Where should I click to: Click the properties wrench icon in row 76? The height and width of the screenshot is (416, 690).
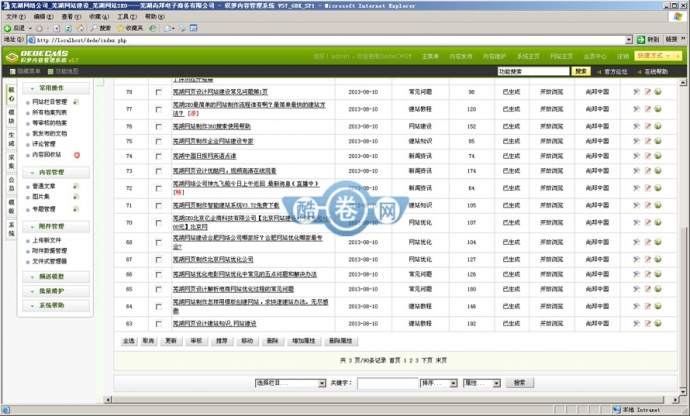coord(636,126)
